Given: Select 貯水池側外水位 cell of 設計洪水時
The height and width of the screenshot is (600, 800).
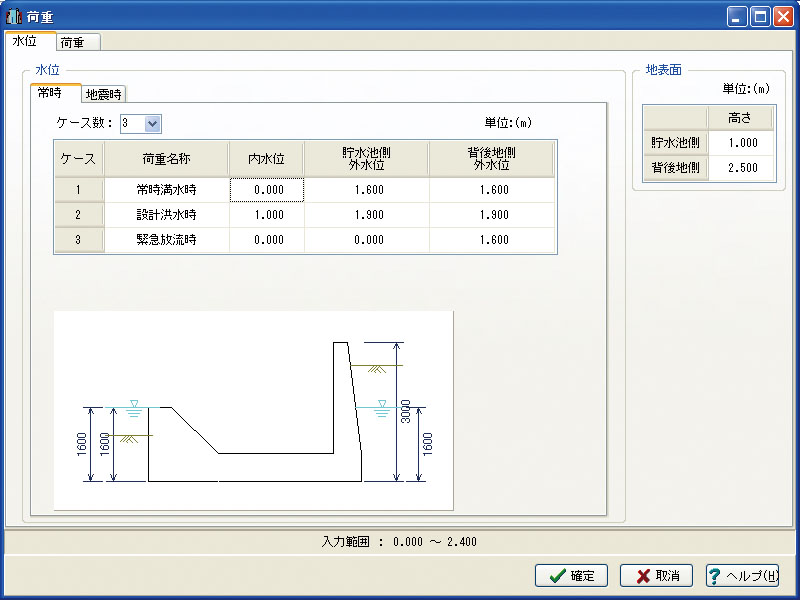Looking at the screenshot, I should [x=367, y=215].
